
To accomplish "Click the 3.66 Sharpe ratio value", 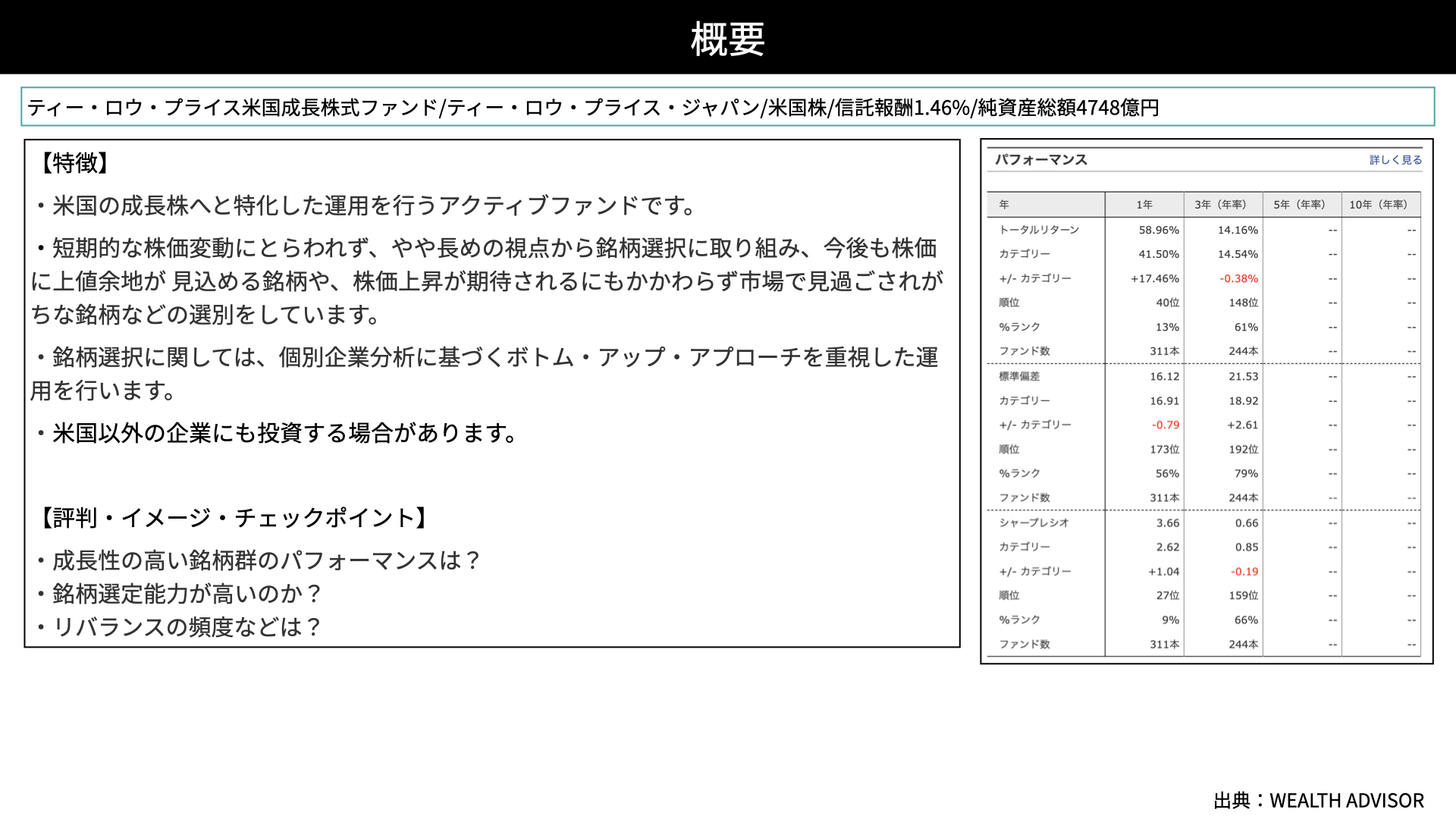I will 1168,522.
